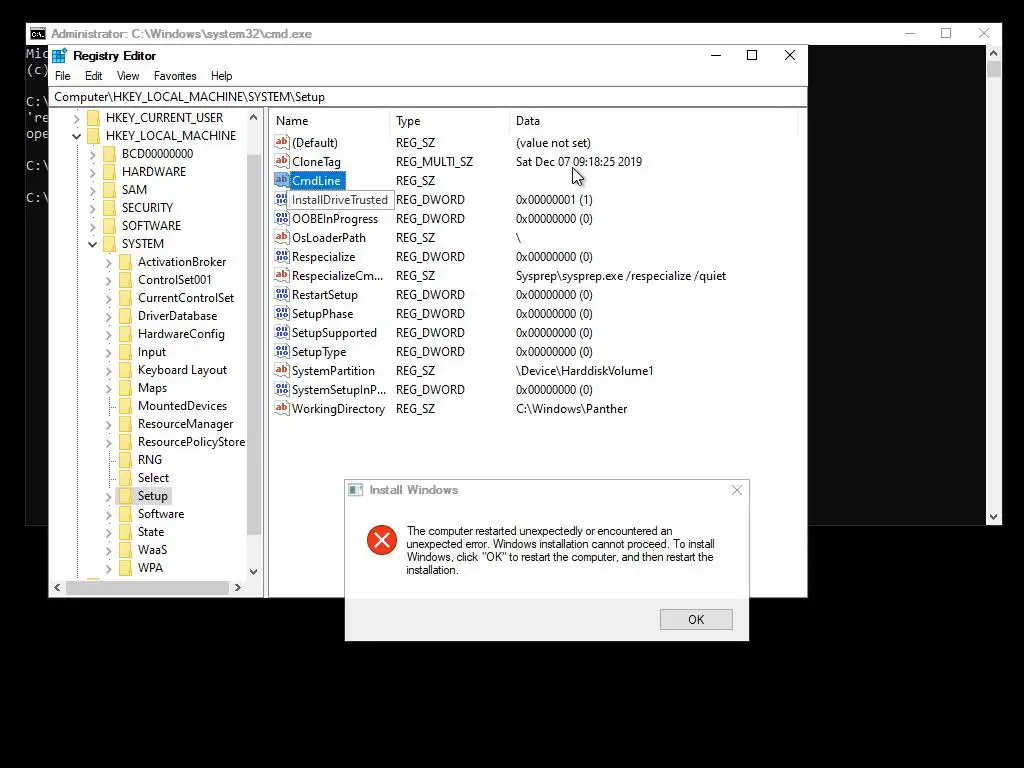Select the RespecializeCm... string icon
The image size is (1024, 768).
point(281,274)
